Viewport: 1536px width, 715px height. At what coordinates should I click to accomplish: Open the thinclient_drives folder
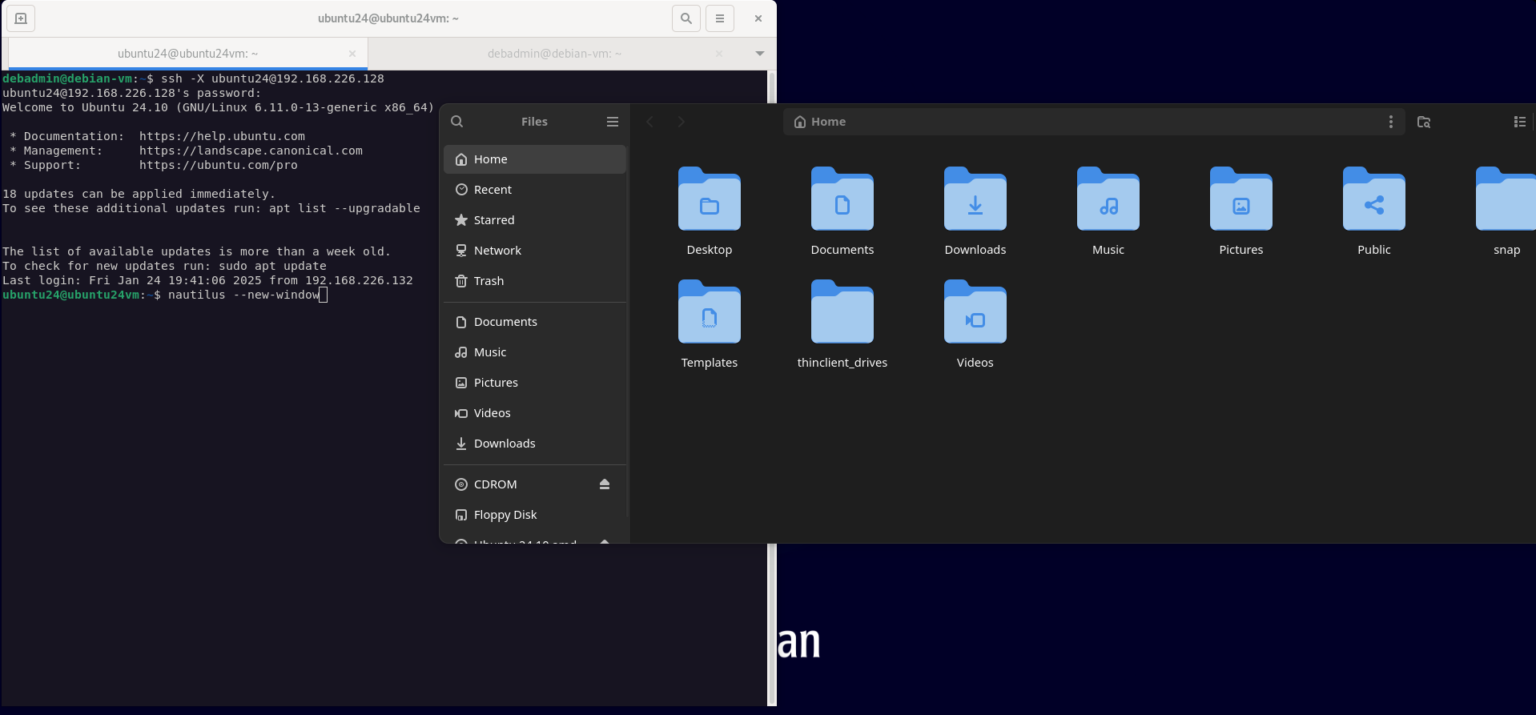point(842,324)
